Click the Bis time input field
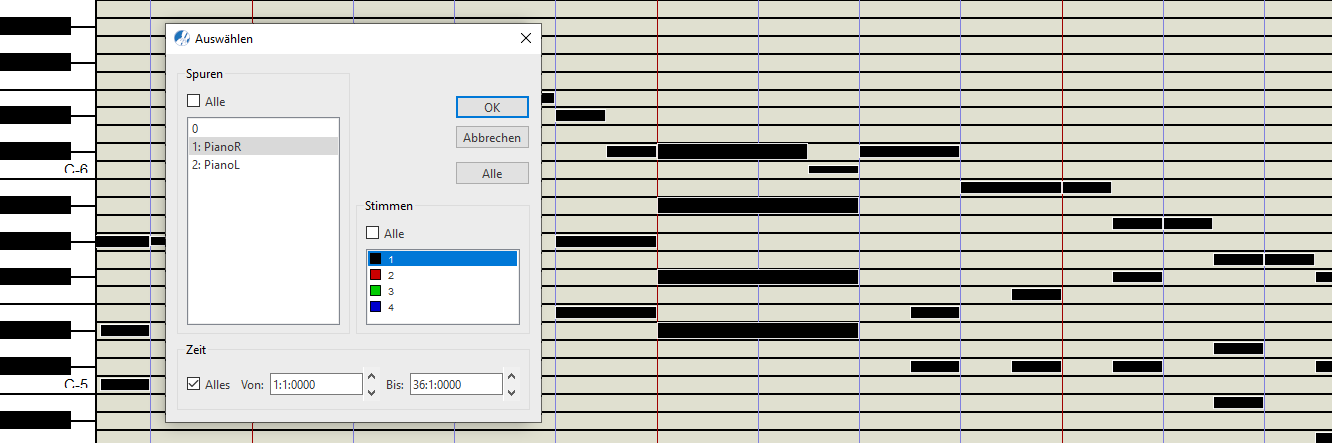 (x=455, y=384)
